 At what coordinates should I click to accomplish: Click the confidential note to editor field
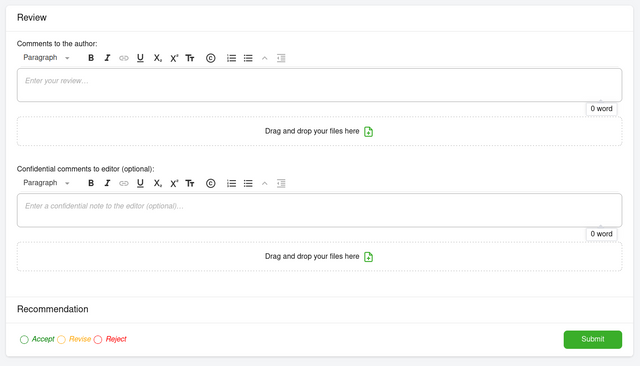click(320, 210)
